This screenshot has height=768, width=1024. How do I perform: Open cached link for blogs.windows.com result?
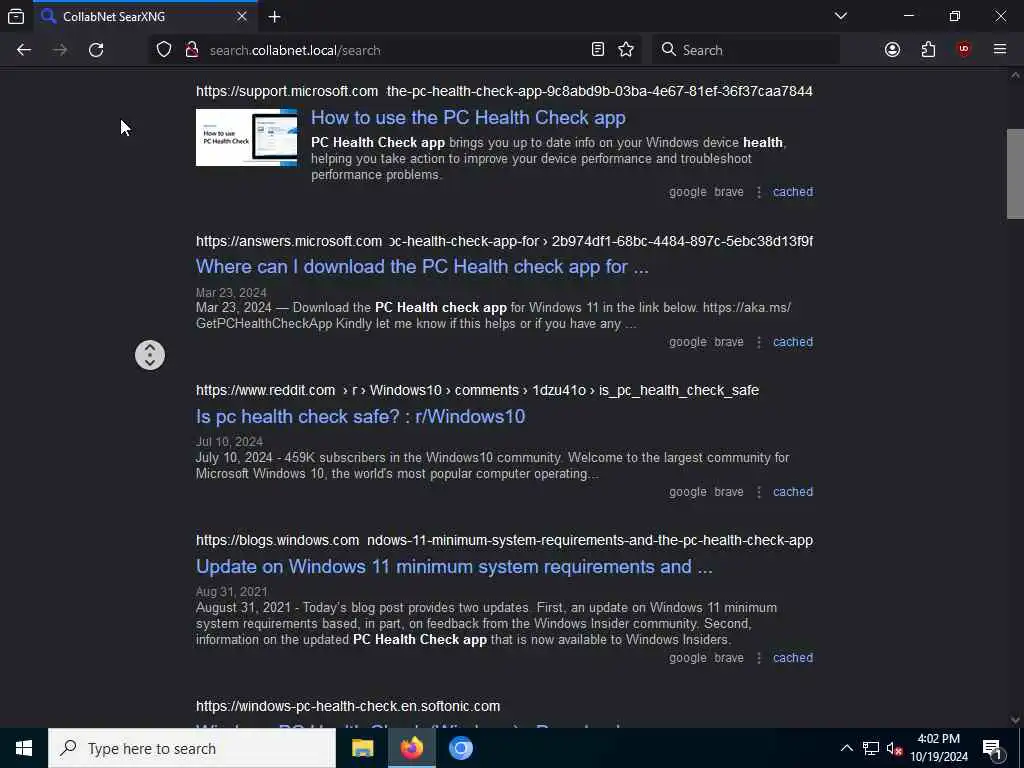point(793,658)
